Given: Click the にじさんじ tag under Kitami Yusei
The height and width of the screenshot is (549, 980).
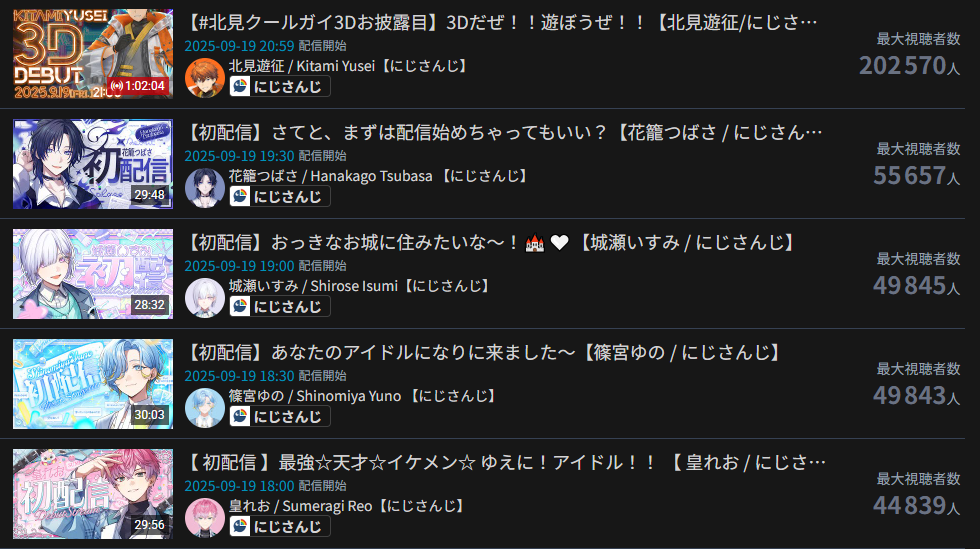Looking at the screenshot, I should 279,86.
